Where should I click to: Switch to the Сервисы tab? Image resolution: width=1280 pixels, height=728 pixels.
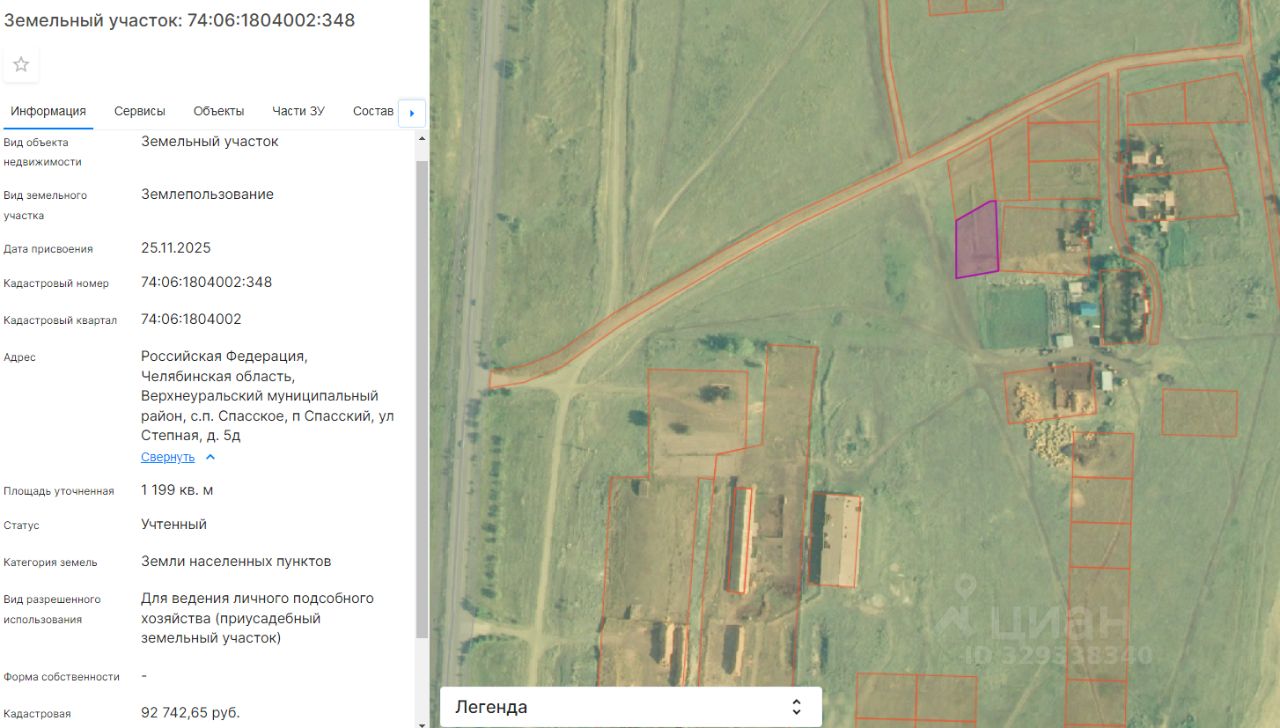tap(140, 111)
